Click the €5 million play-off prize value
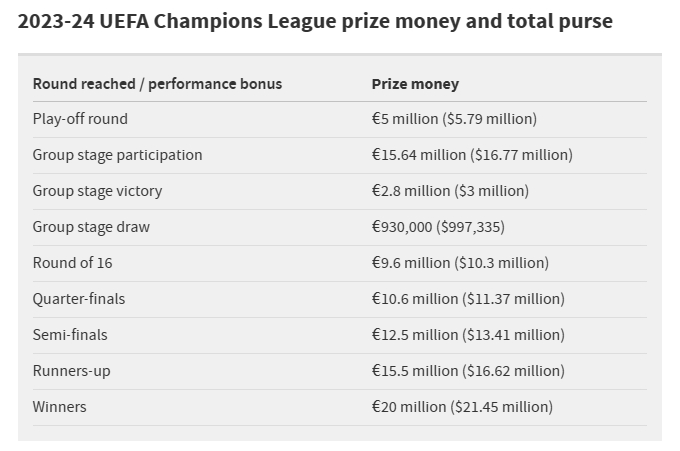Screen dimensions: 680x451 [x=454, y=119]
